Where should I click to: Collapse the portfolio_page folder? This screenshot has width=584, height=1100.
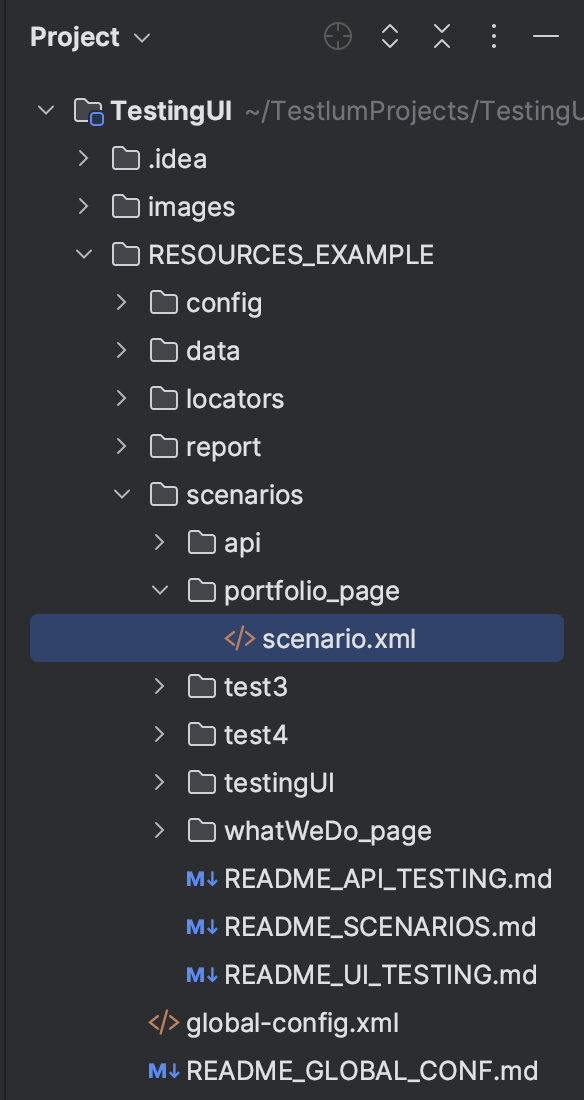pos(160,590)
